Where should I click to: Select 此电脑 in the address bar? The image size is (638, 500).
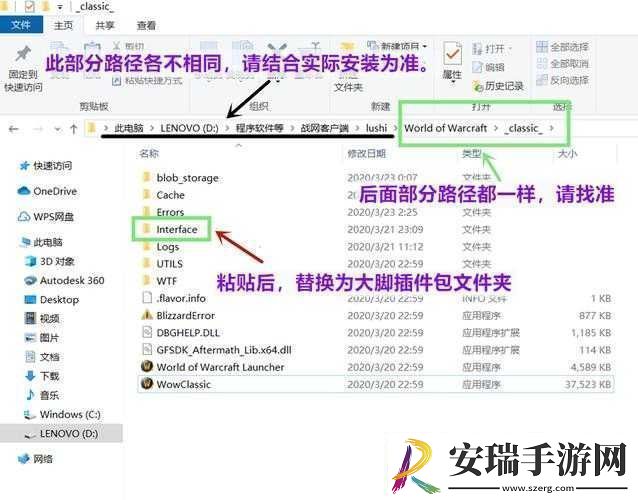click(x=129, y=128)
